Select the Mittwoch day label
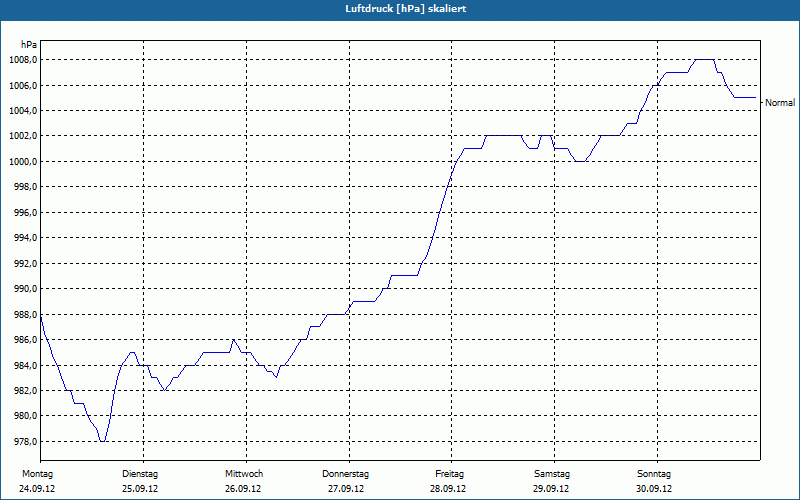 point(244,474)
